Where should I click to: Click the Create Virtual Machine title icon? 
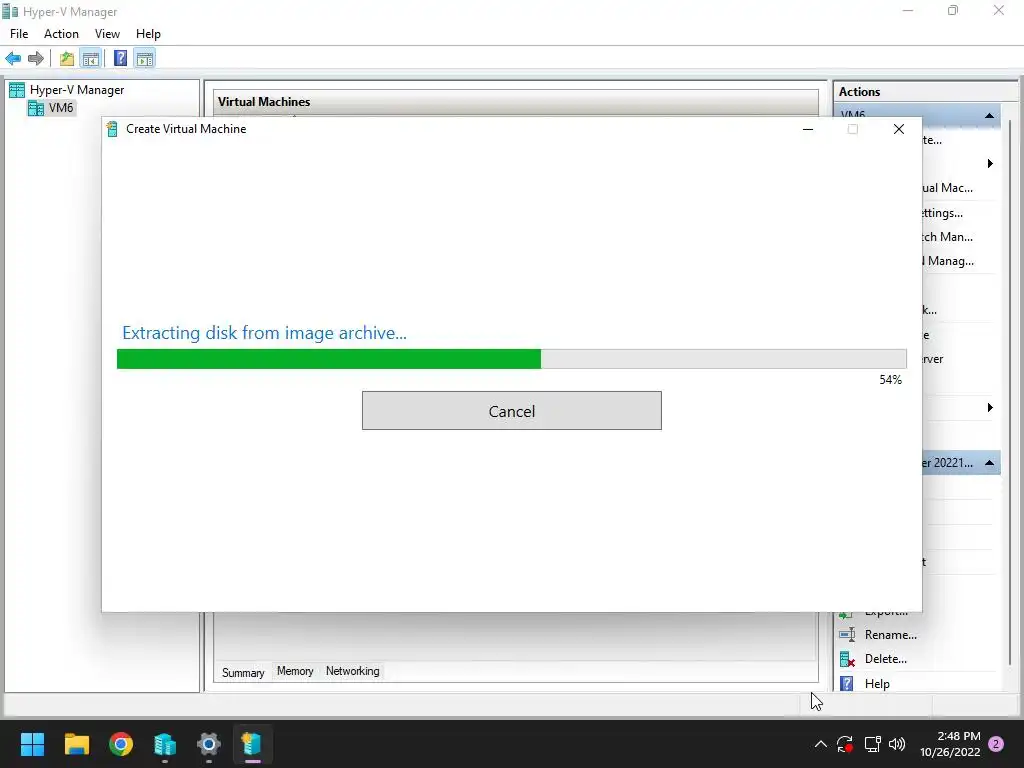click(112, 129)
